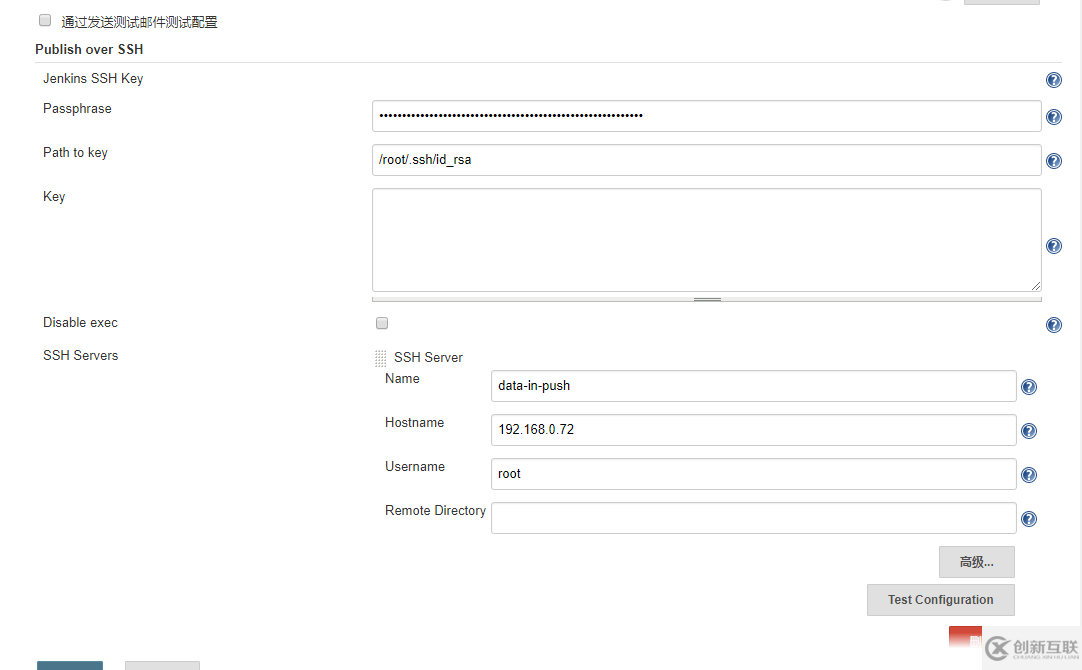Click the Passphrase help icon

1053,117
